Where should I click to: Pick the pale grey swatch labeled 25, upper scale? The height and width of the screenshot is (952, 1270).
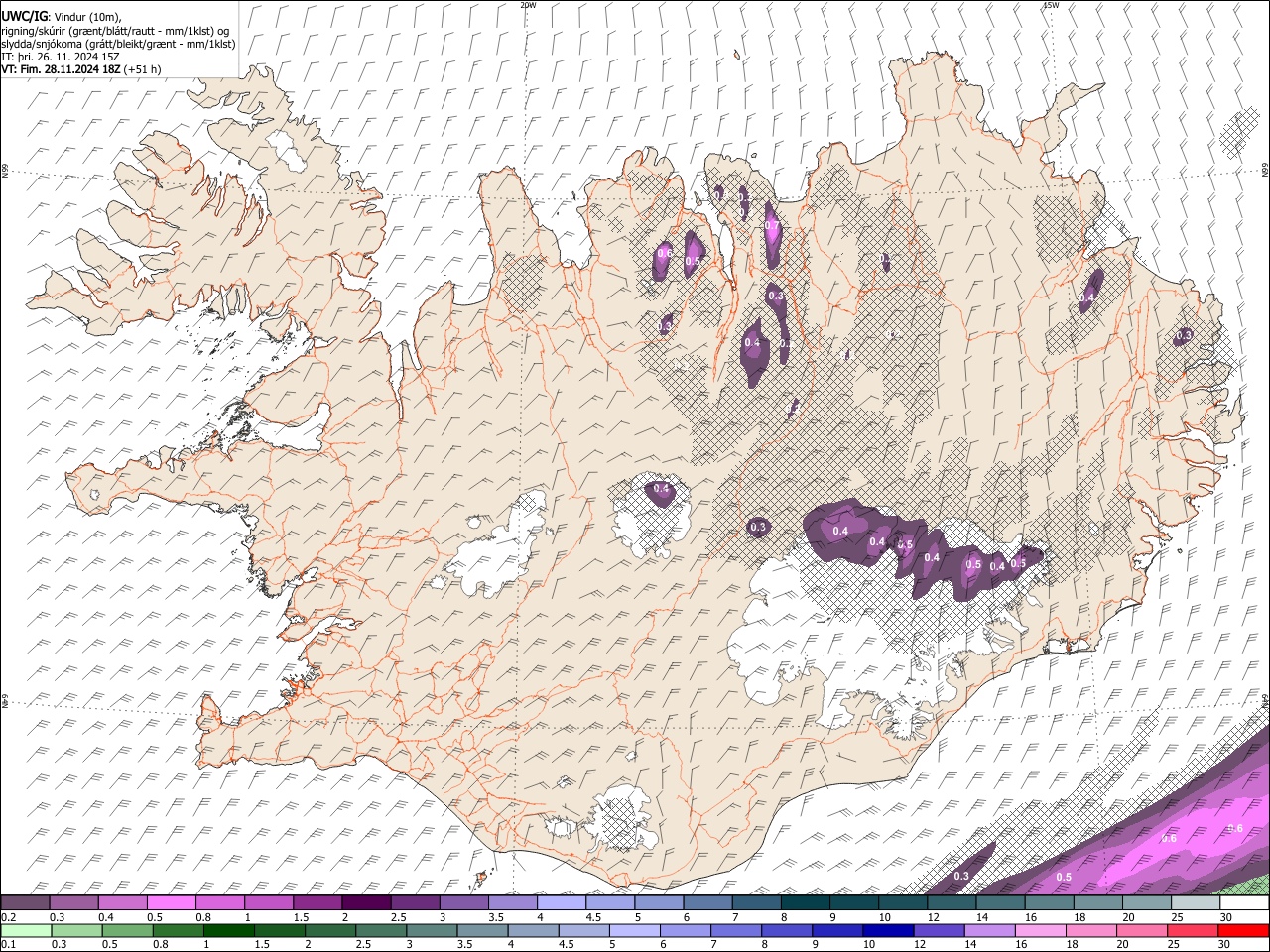click(1197, 903)
